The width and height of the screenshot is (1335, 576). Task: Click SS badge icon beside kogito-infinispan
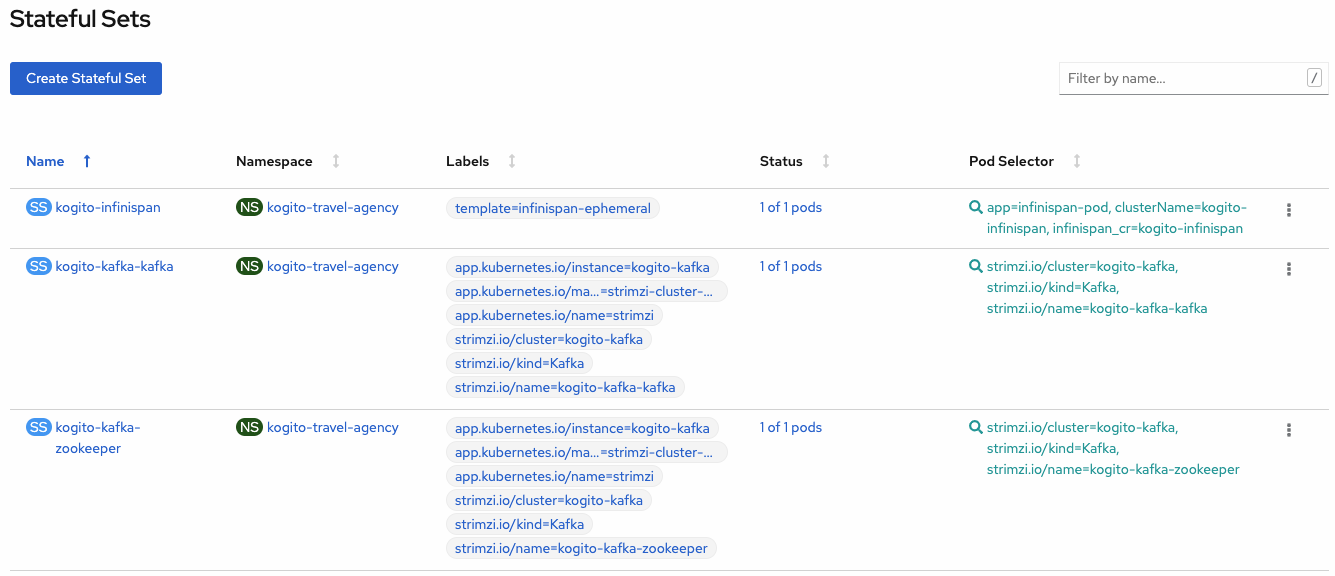coord(38,208)
